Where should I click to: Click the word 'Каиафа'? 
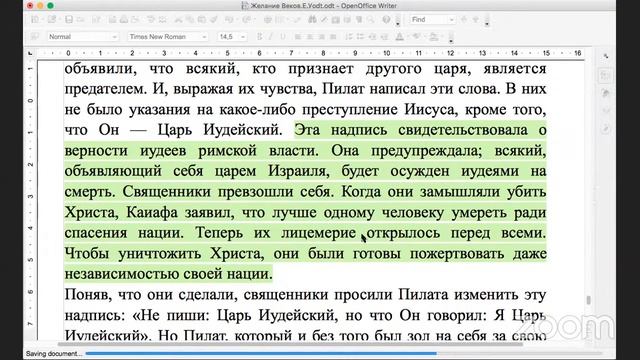tap(152, 213)
